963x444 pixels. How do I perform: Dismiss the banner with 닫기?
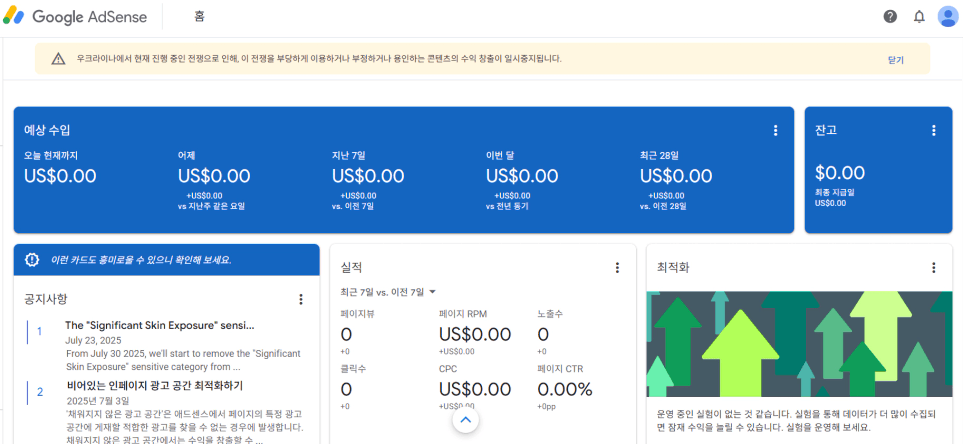pos(895,60)
